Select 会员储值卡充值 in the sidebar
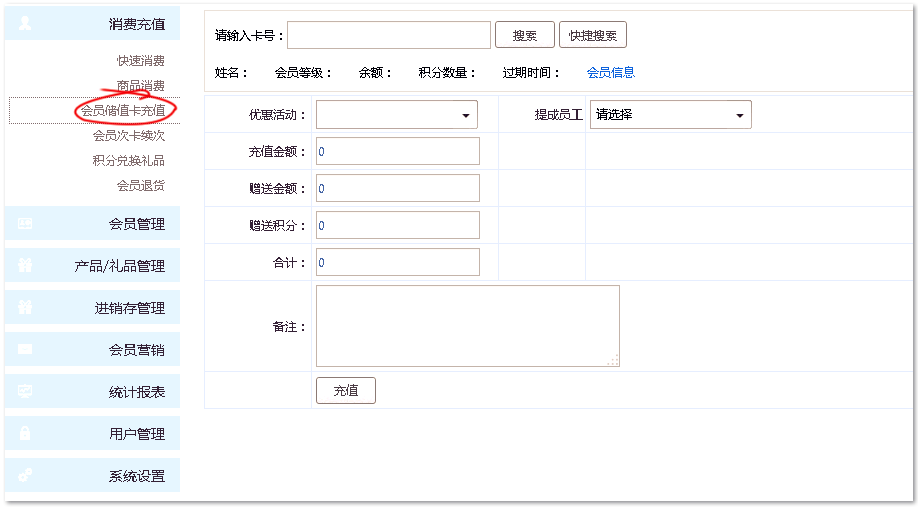Image resolution: width=918 pixels, height=509 pixels. tap(123, 111)
